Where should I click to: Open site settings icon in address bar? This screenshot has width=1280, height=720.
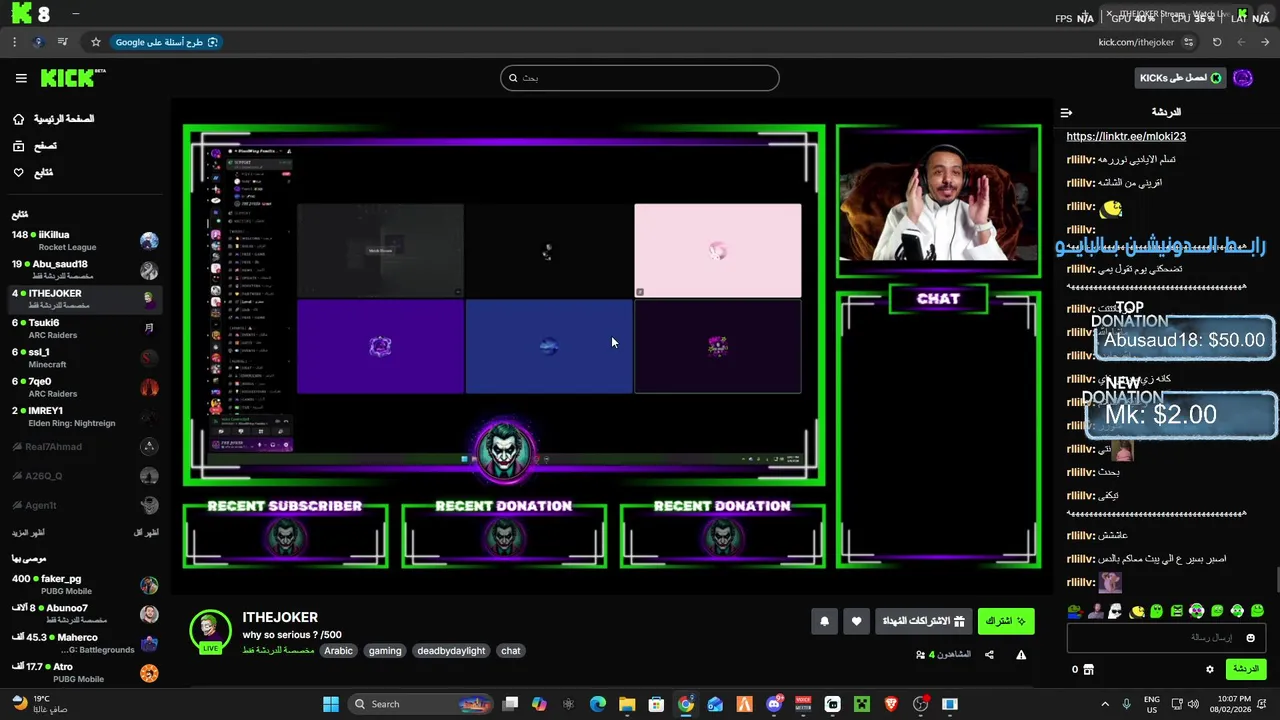click(x=1188, y=42)
